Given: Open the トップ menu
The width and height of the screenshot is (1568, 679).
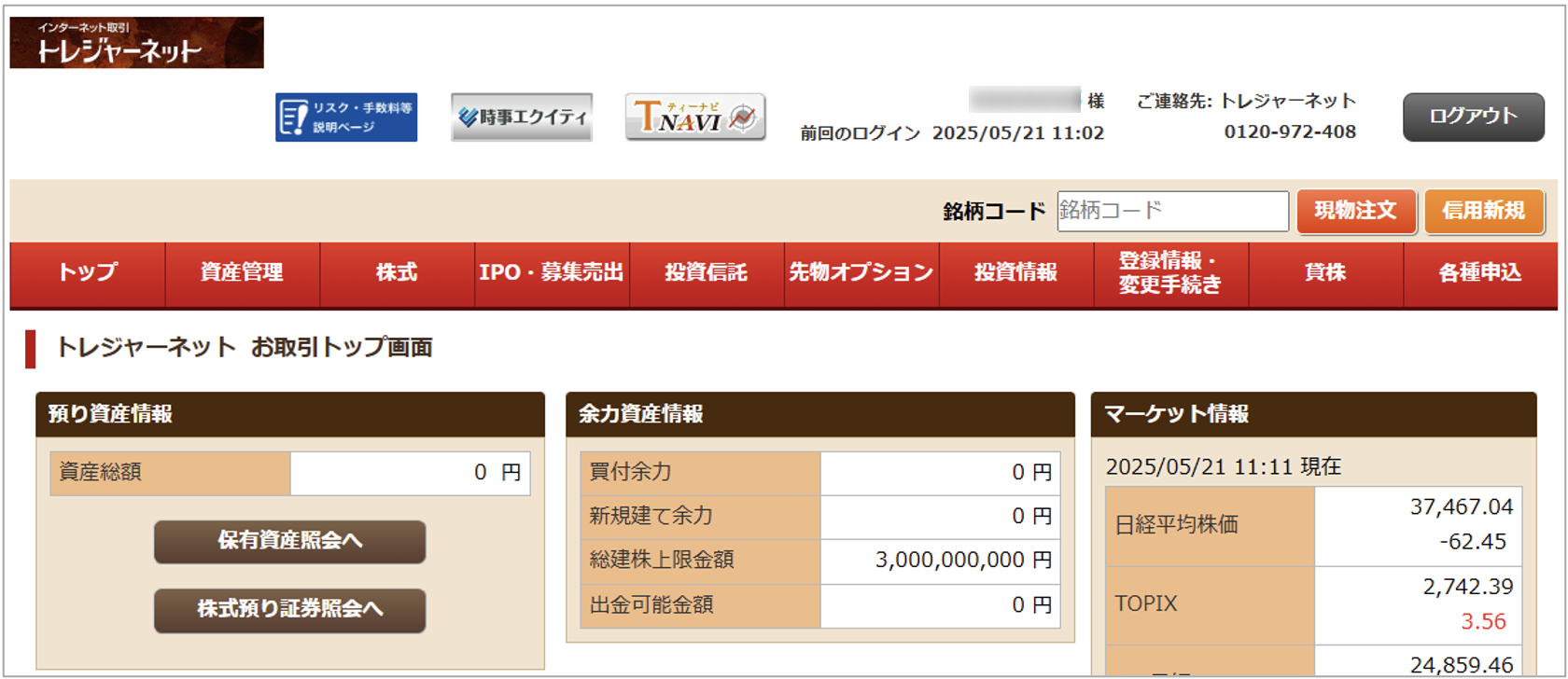Looking at the screenshot, I should tap(88, 273).
